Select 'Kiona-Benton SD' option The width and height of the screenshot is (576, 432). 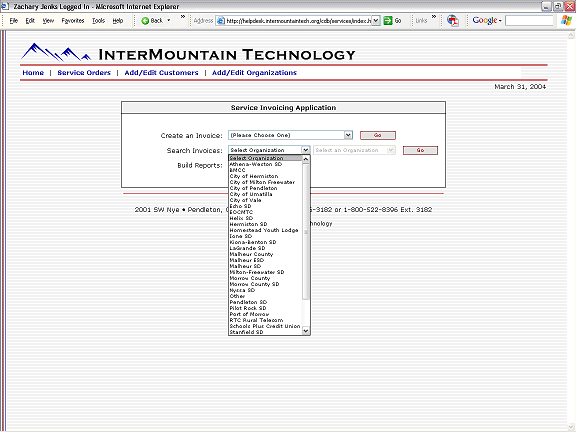(265, 242)
